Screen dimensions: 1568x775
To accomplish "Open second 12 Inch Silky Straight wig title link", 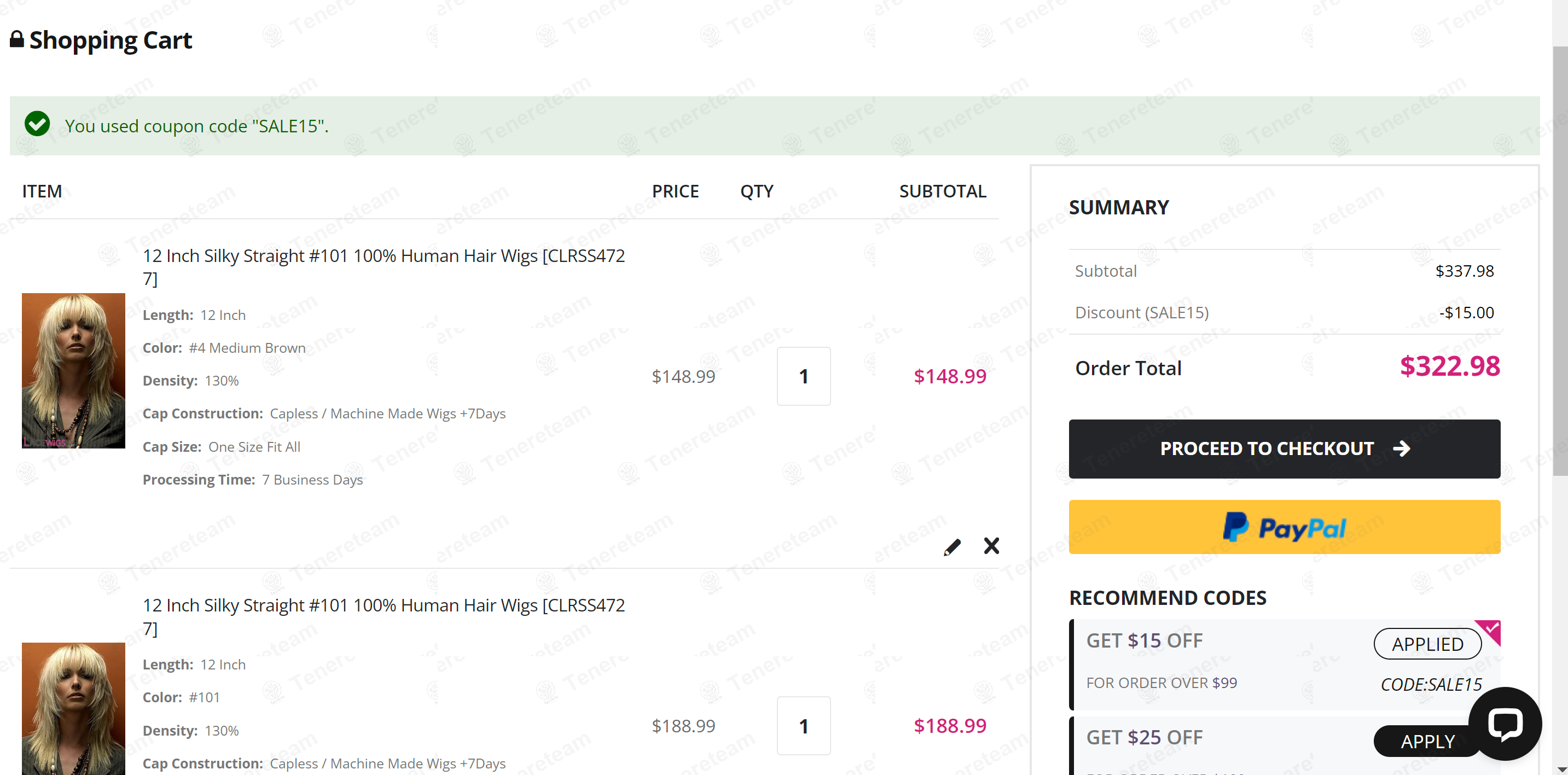I will (x=384, y=616).
